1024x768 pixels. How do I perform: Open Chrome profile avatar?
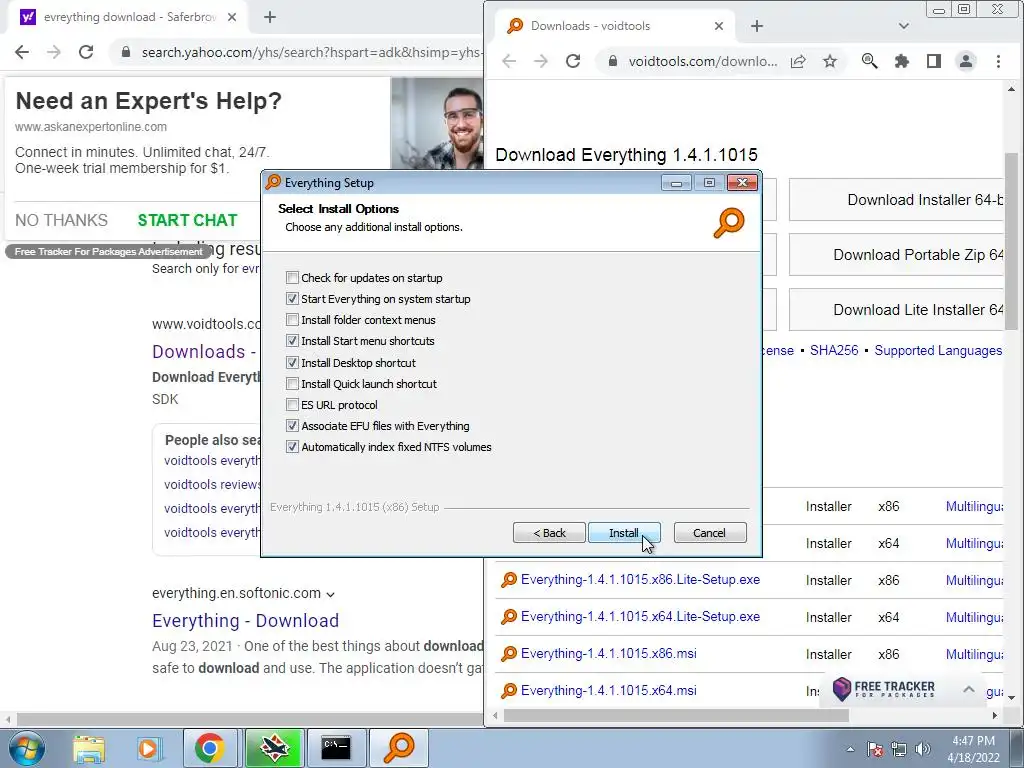tap(966, 61)
